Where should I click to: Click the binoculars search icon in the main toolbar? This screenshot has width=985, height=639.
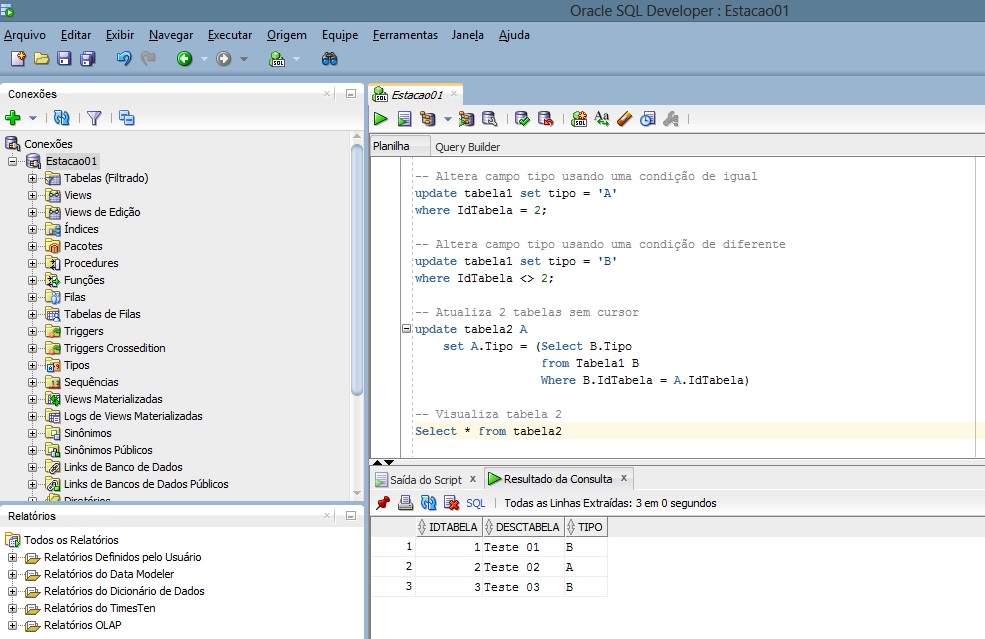tap(329, 59)
